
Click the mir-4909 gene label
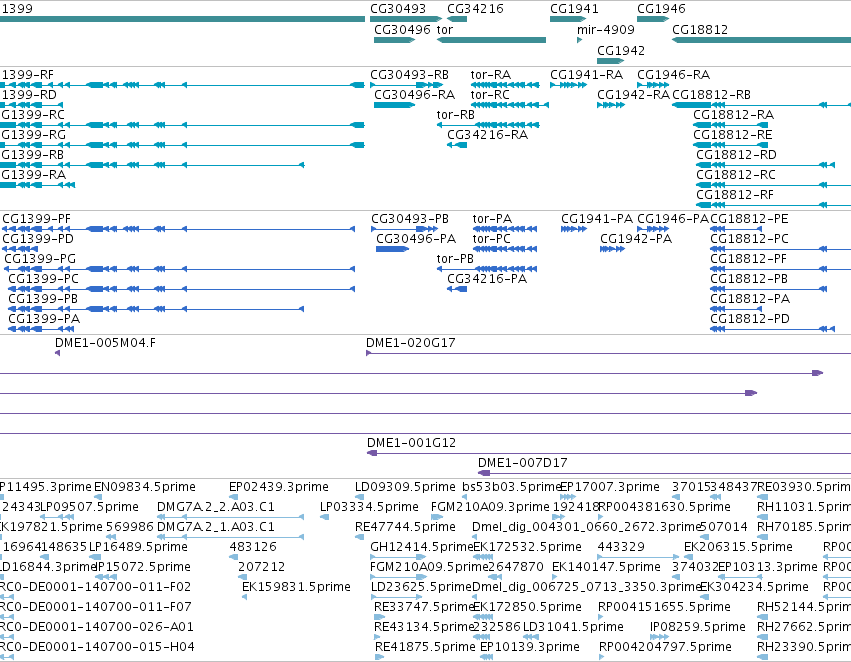606,29
